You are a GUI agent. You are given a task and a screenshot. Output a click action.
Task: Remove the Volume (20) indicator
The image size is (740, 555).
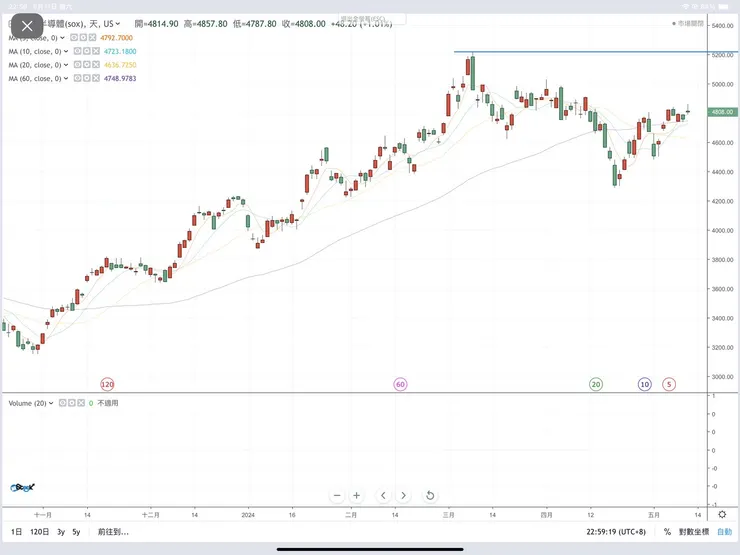(81, 403)
